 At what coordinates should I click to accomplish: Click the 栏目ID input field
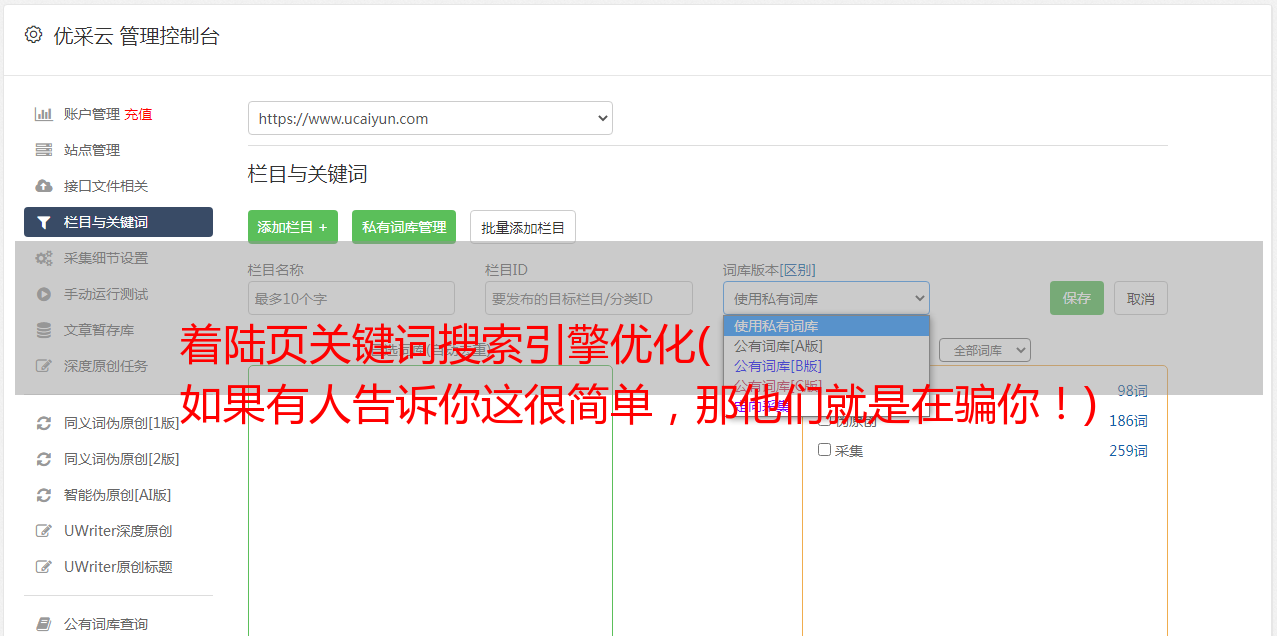click(x=589, y=298)
